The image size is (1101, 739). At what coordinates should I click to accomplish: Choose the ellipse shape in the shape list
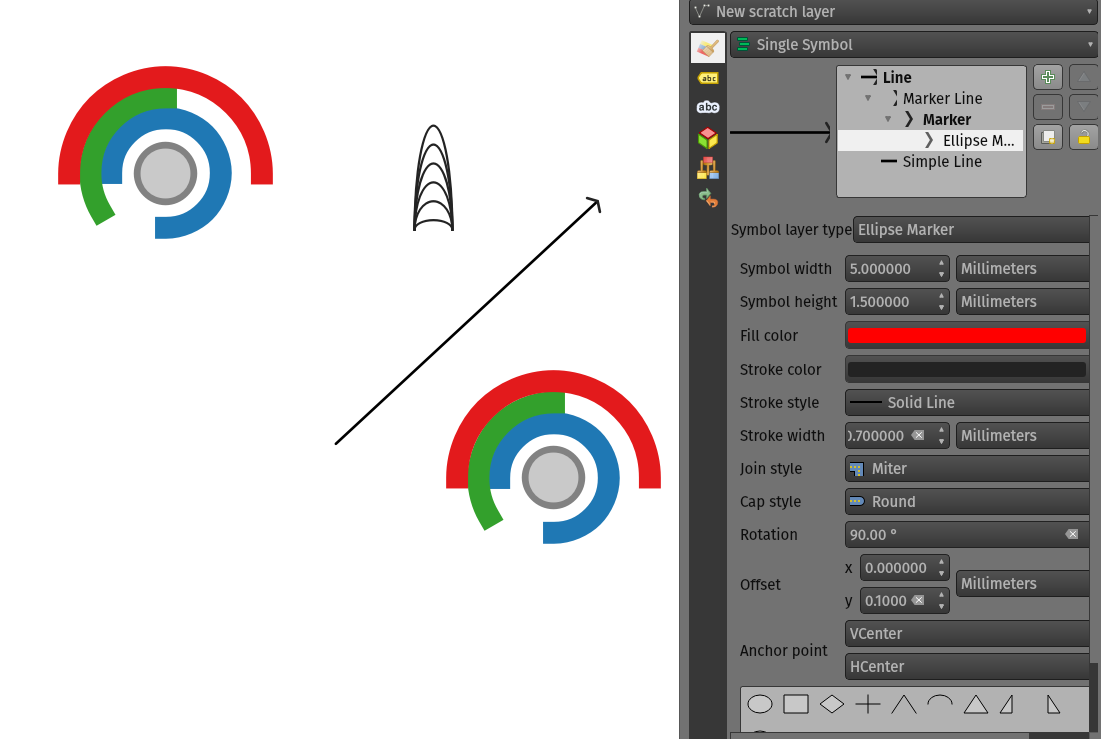[760, 704]
